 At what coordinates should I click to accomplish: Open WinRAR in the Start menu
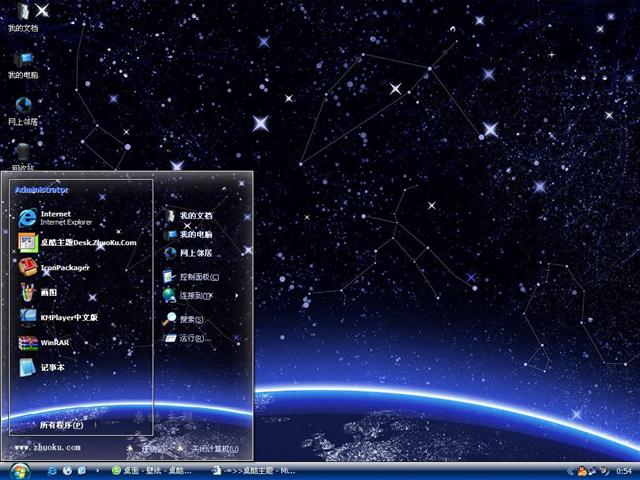[x=54, y=342]
